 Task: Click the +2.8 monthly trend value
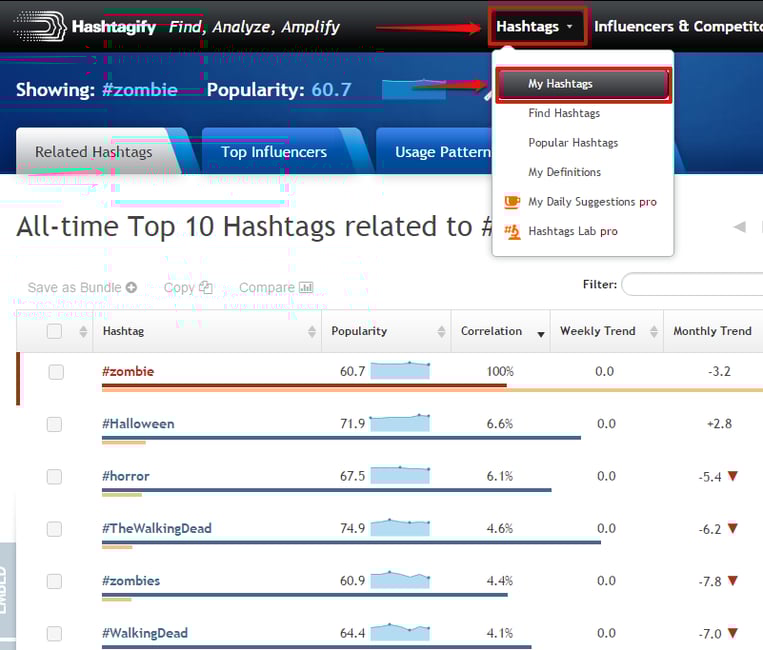[719, 424]
